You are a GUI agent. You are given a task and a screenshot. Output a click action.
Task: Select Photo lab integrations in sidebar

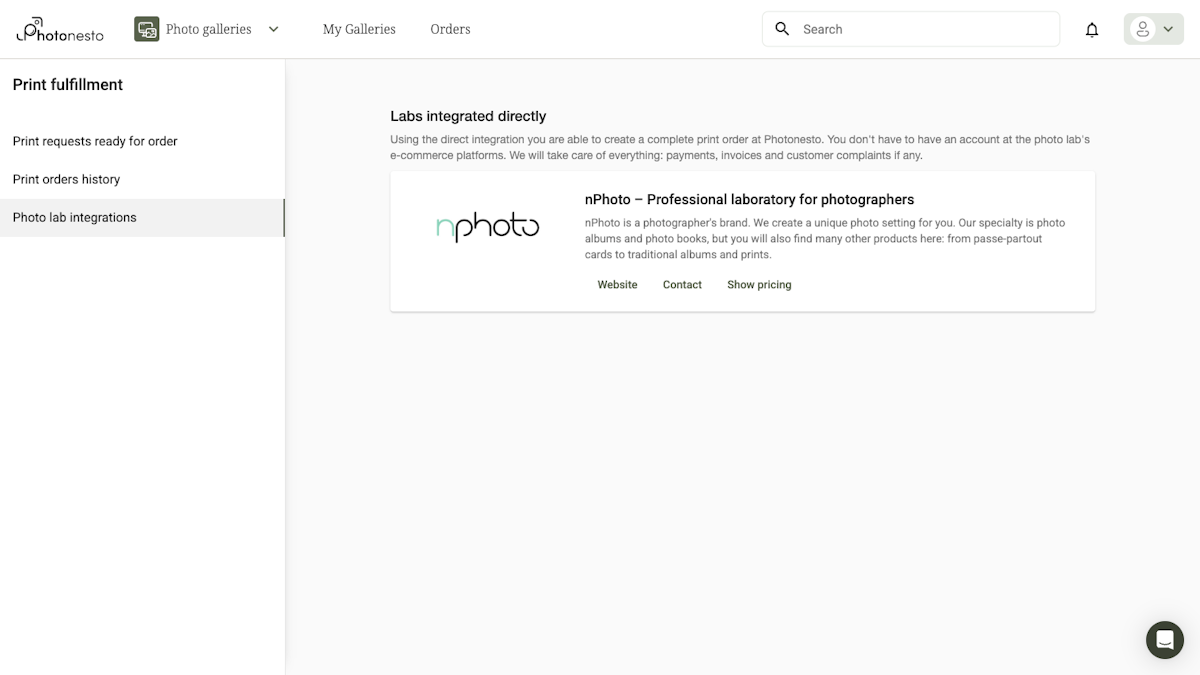[75, 217]
